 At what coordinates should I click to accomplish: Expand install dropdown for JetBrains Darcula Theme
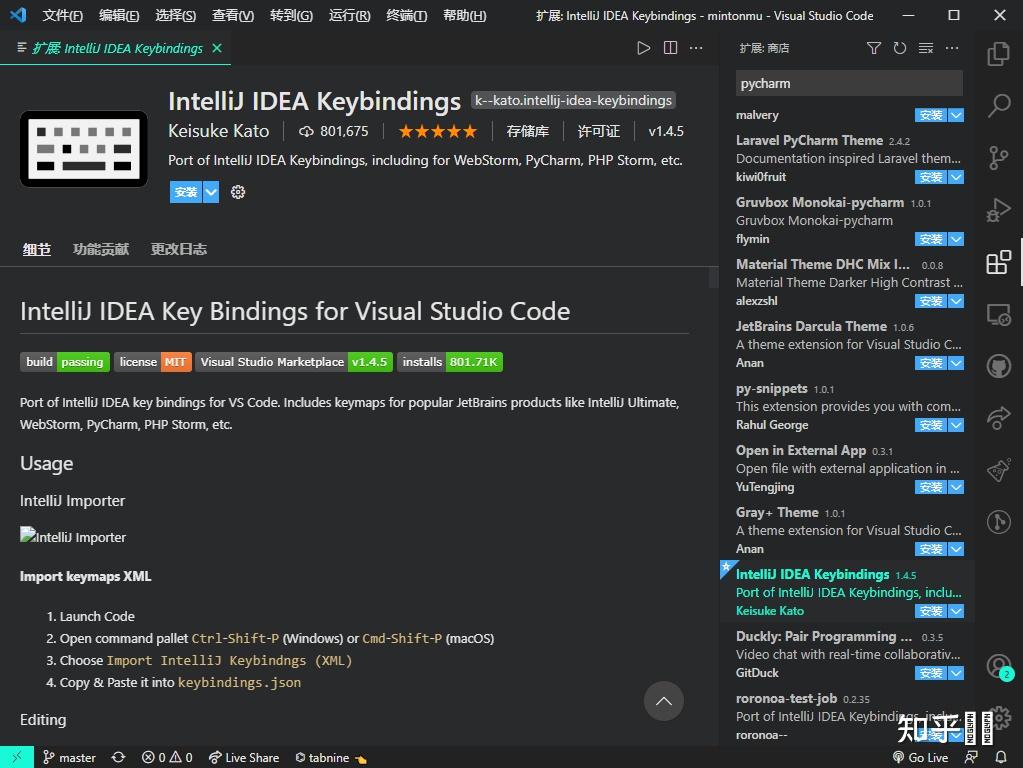(956, 363)
